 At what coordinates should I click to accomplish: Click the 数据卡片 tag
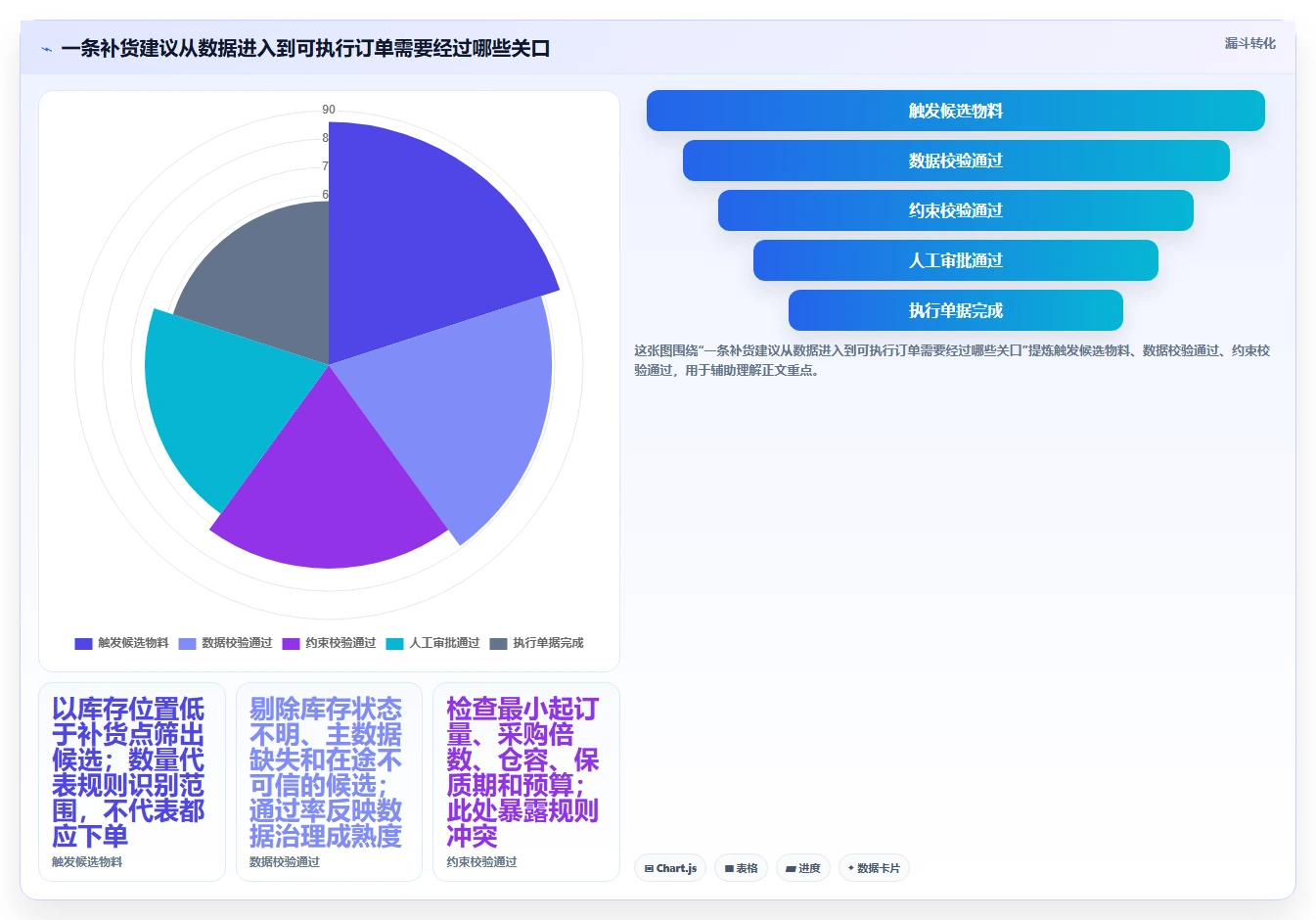click(x=874, y=868)
